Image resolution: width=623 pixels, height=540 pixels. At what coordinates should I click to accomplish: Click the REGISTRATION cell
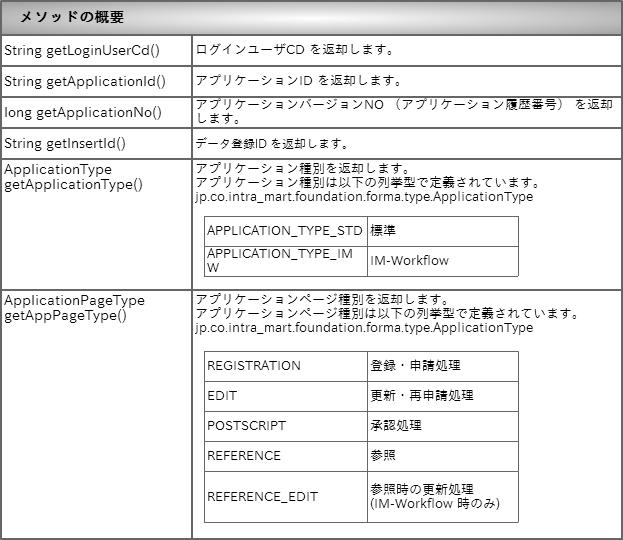click(x=286, y=366)
